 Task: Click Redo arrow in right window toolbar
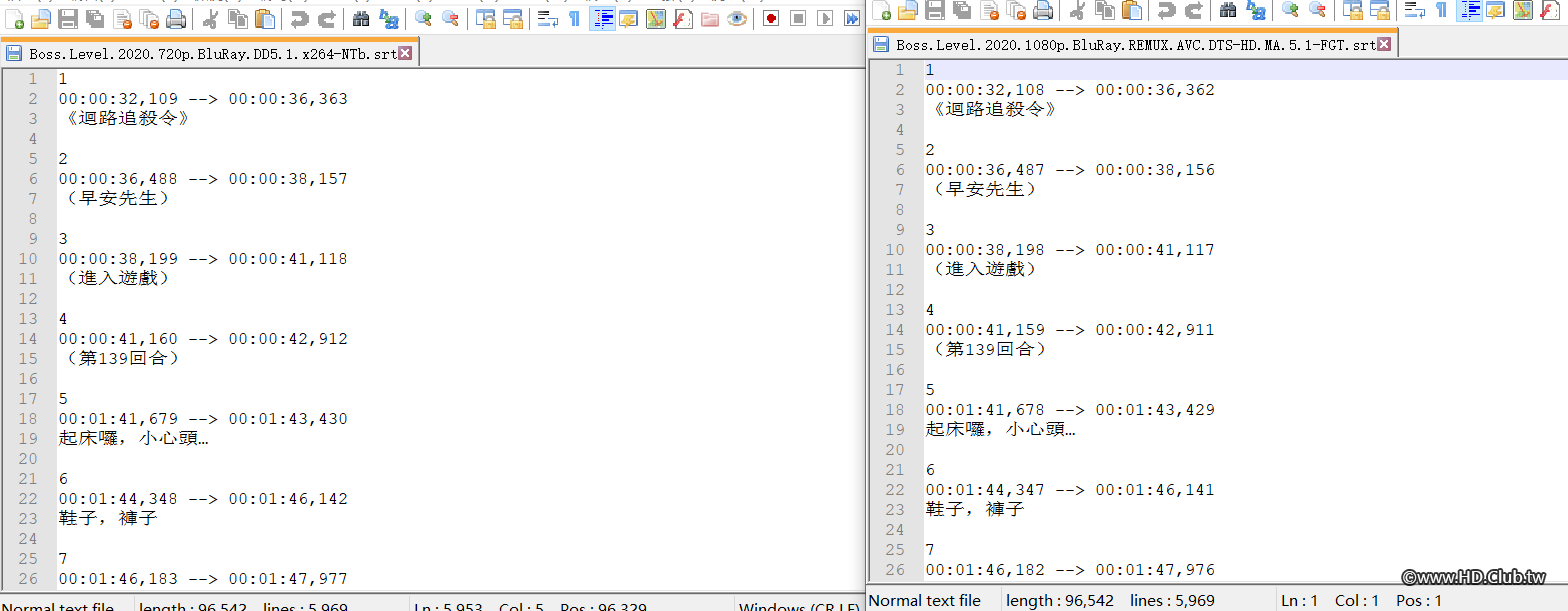coord(1193,11)
